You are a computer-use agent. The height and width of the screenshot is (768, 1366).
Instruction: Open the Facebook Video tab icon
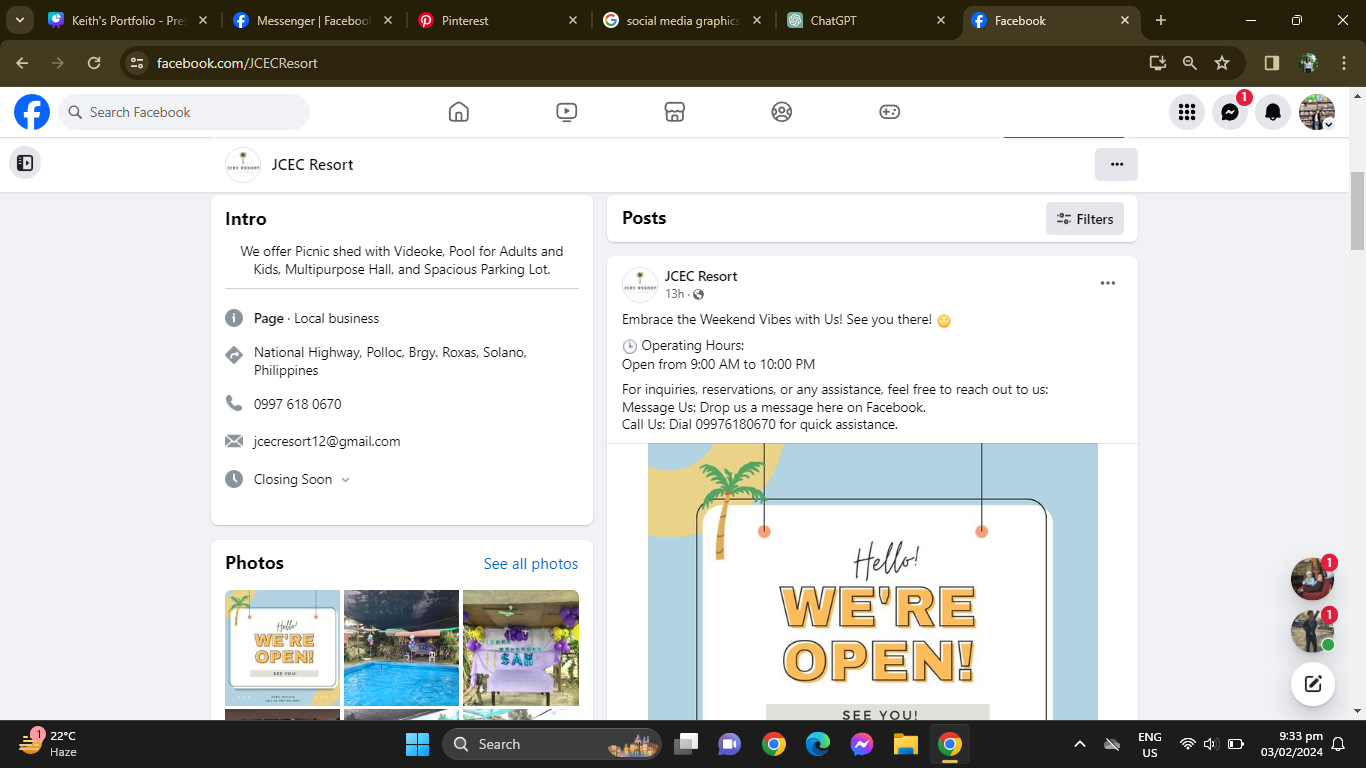click(x=567, y=112)
